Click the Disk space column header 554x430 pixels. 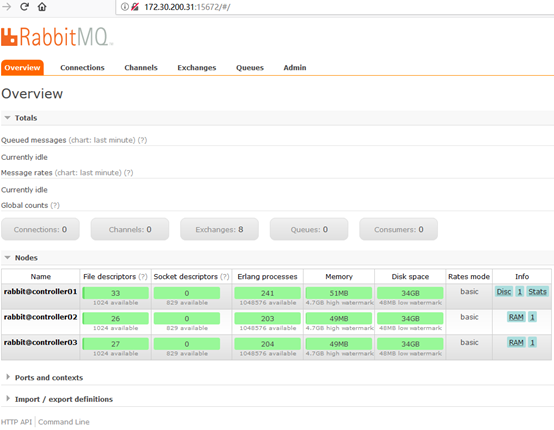point(410,277)
